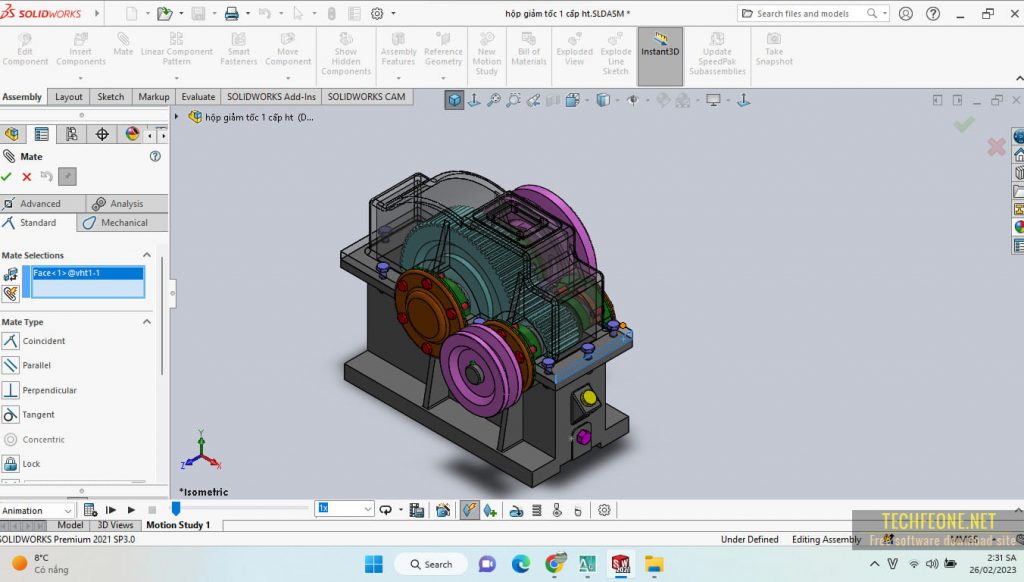
Task: Choose the Parallel mate type
Action: [x=36, y=365]
